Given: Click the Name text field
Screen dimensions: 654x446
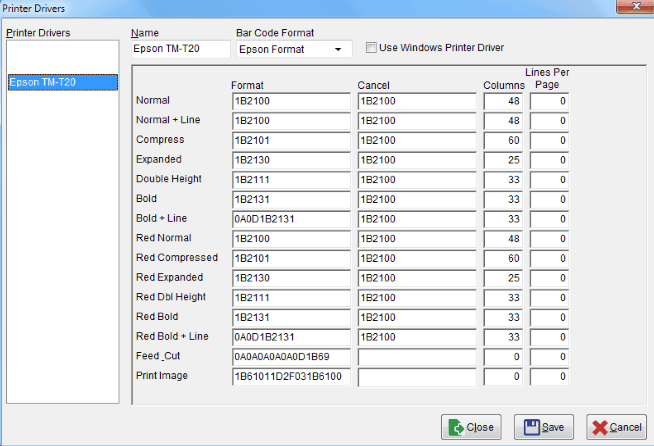Looking at the screenshot, I should tap(181, 49).
